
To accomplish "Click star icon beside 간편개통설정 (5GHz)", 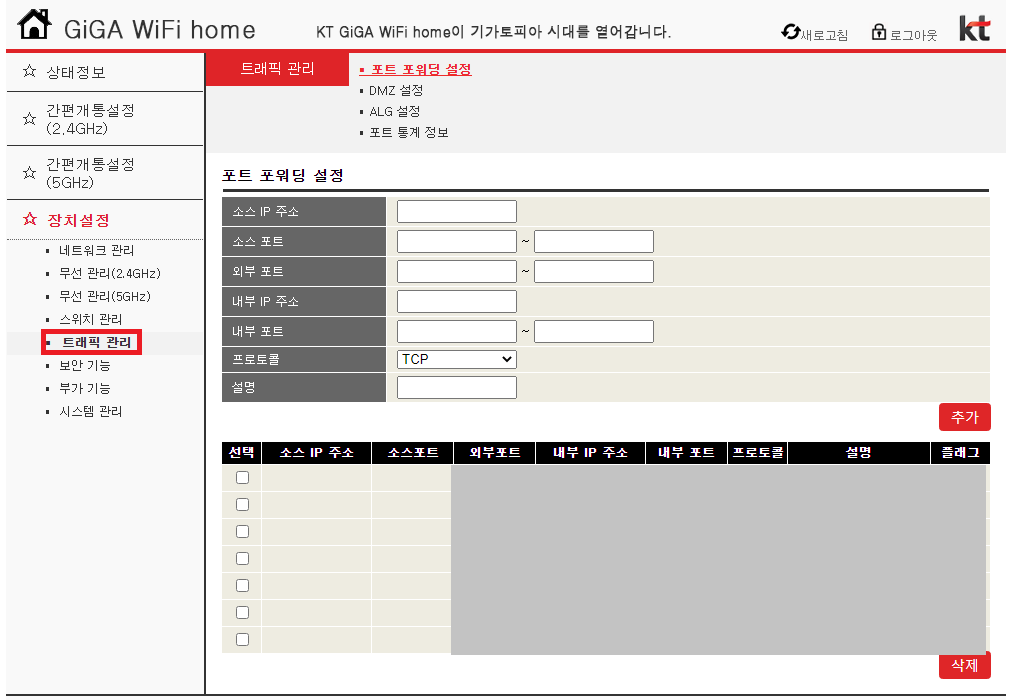I will (x=30, y=173).
